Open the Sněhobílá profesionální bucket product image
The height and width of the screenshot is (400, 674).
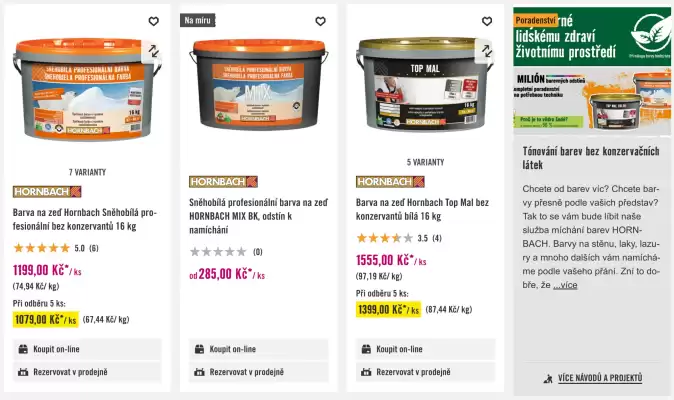tap(87, 89)
